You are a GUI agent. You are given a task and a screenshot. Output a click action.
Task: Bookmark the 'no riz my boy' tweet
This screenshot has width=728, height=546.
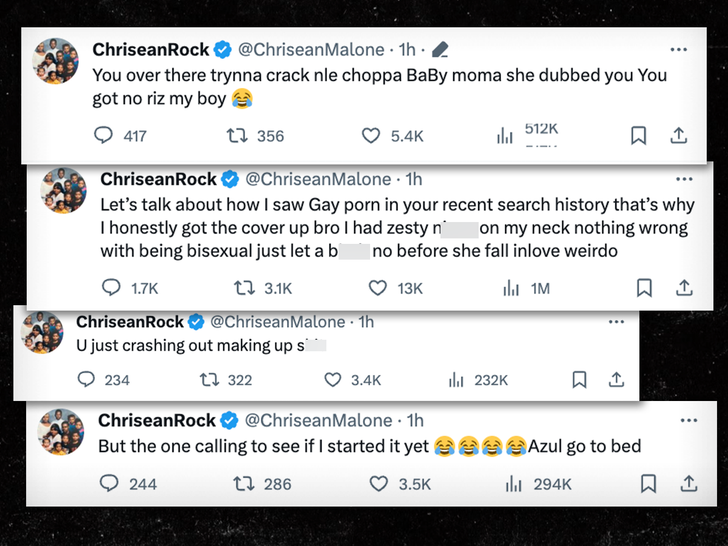tap(639, 136)
